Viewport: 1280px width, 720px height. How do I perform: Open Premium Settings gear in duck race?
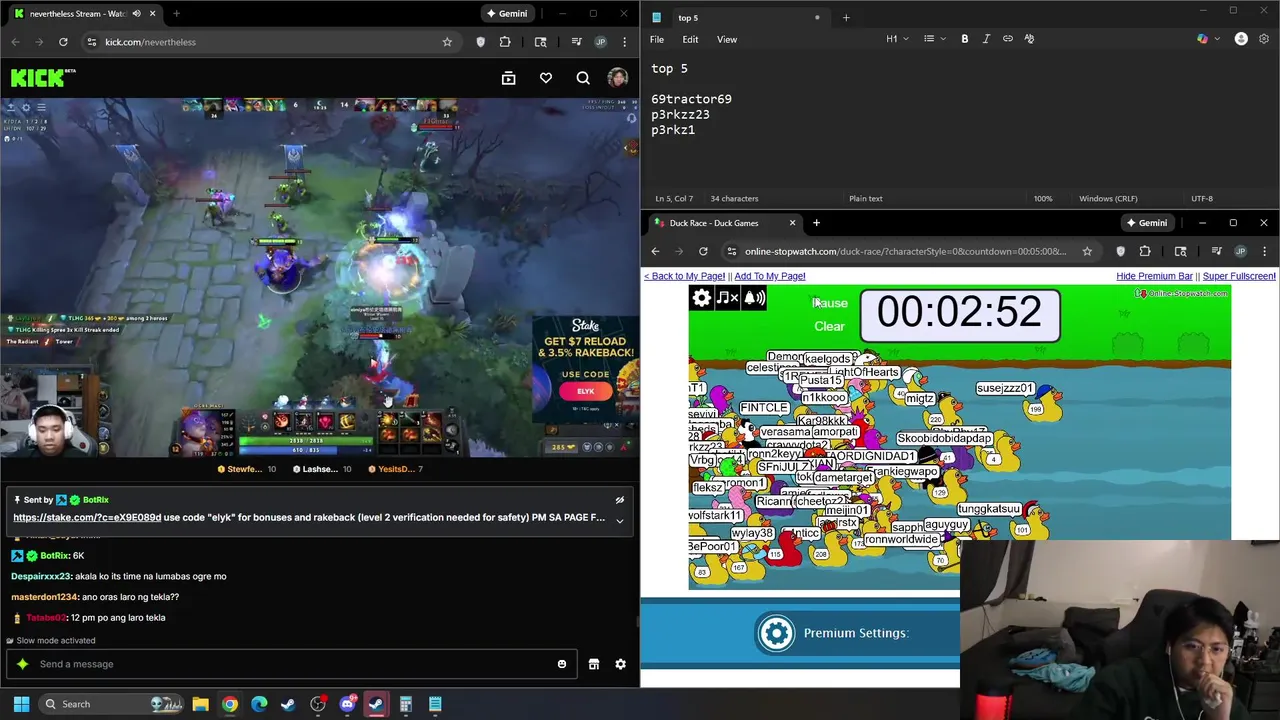pos(776,633)
